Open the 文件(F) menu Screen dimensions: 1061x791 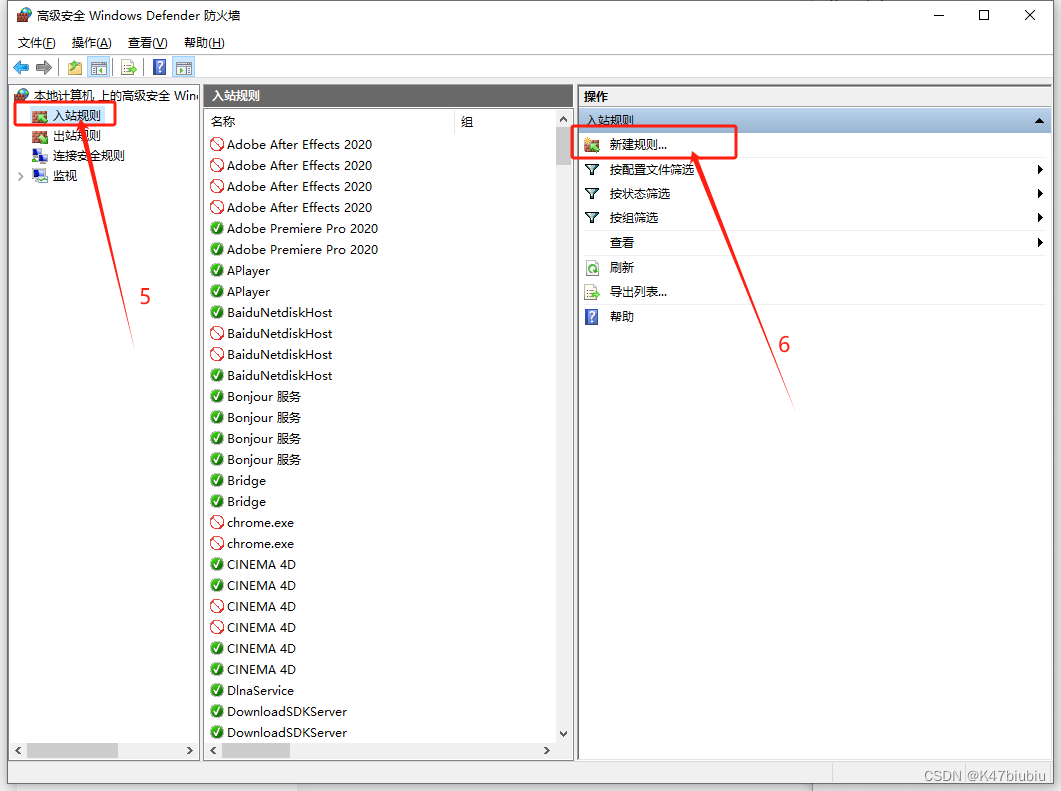(37, 43)
